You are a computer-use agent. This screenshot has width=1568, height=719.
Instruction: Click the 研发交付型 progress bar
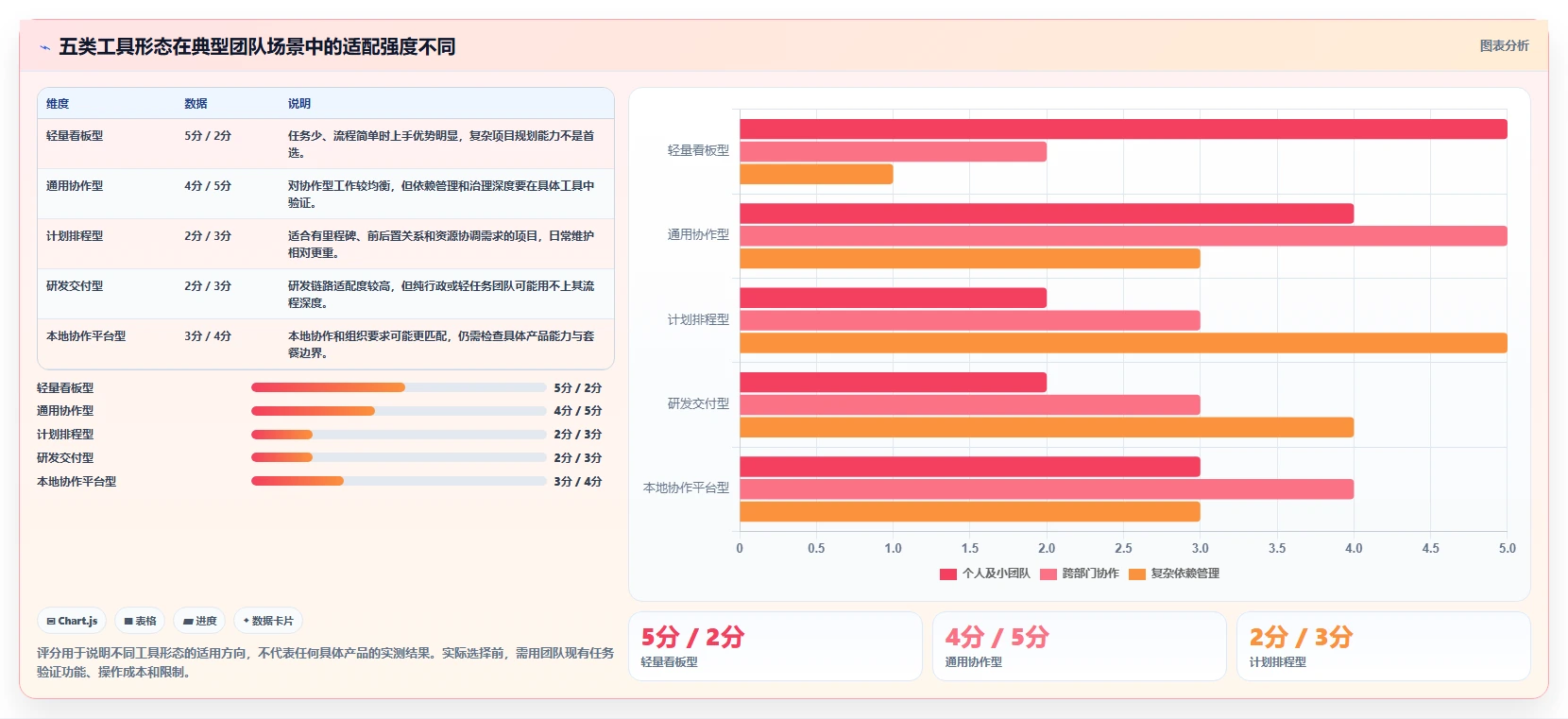pos(399,457)
